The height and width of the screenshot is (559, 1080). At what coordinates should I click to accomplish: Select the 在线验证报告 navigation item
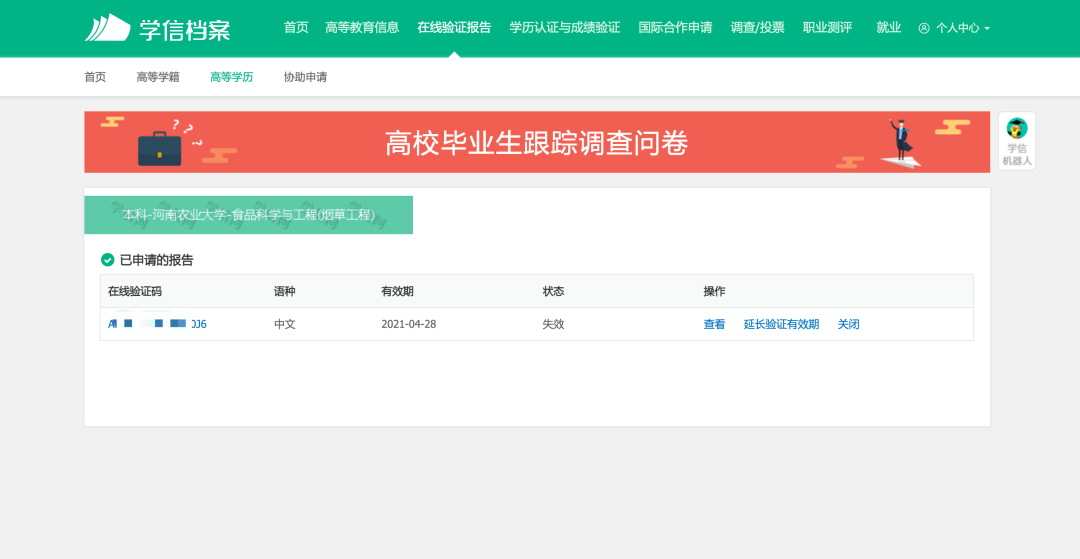454,28
